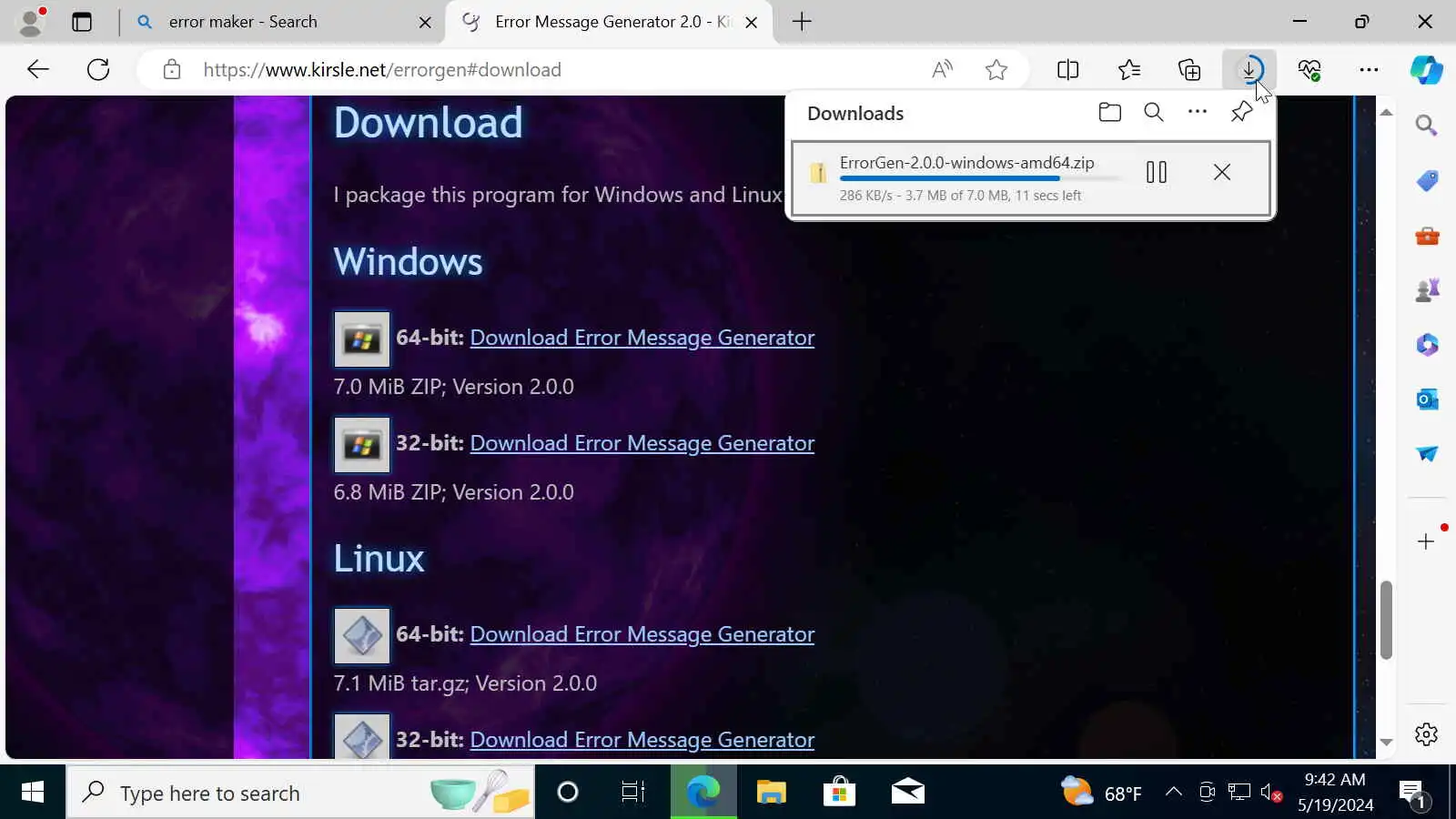Open the Favorites list
Image resolution: width=1456 pixels, height=819 pixels.
(1129, 69)
